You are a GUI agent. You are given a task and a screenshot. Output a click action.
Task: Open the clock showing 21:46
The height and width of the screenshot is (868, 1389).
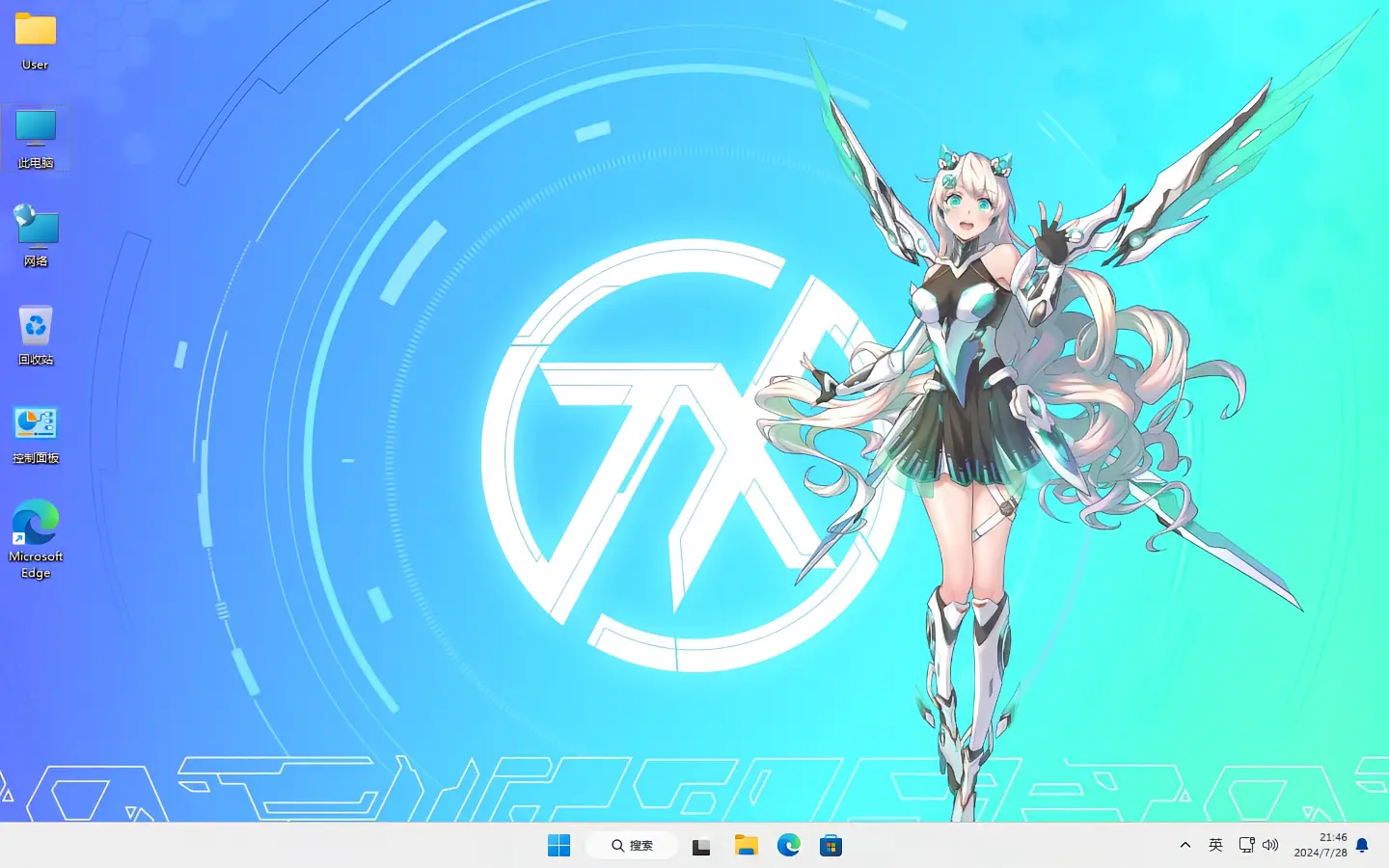1321,846
